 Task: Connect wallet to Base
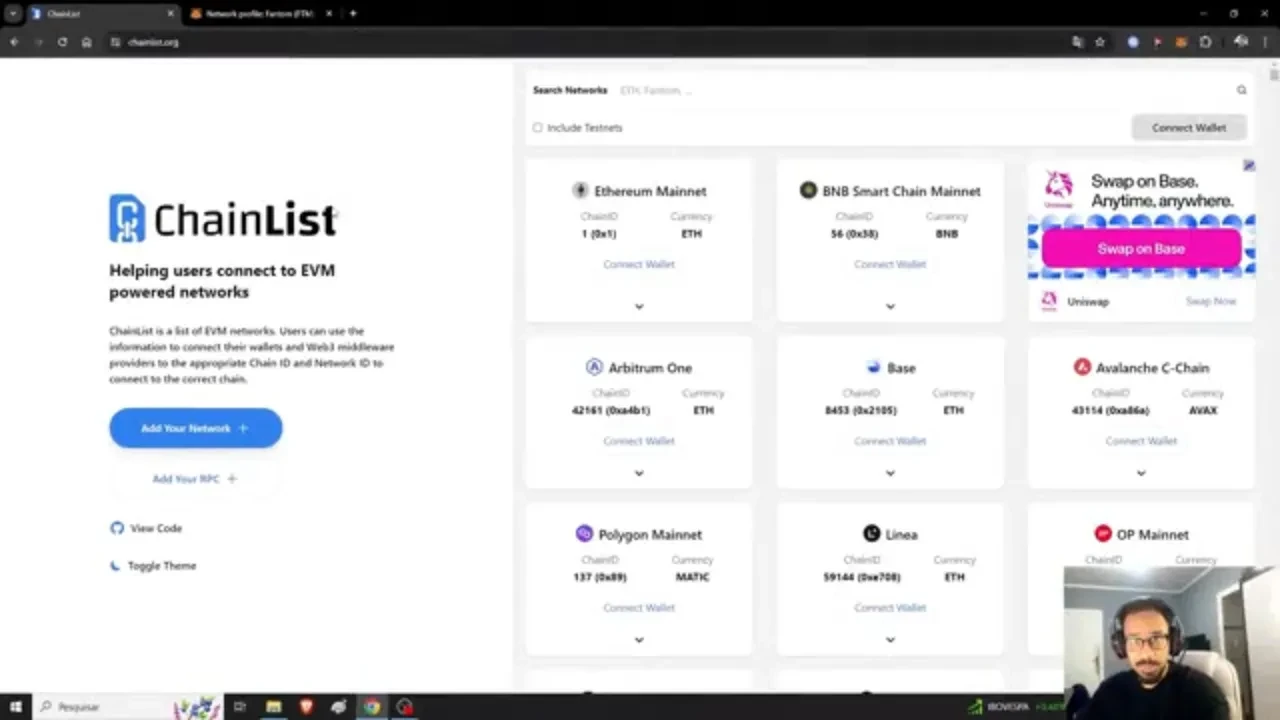(890, 441)
